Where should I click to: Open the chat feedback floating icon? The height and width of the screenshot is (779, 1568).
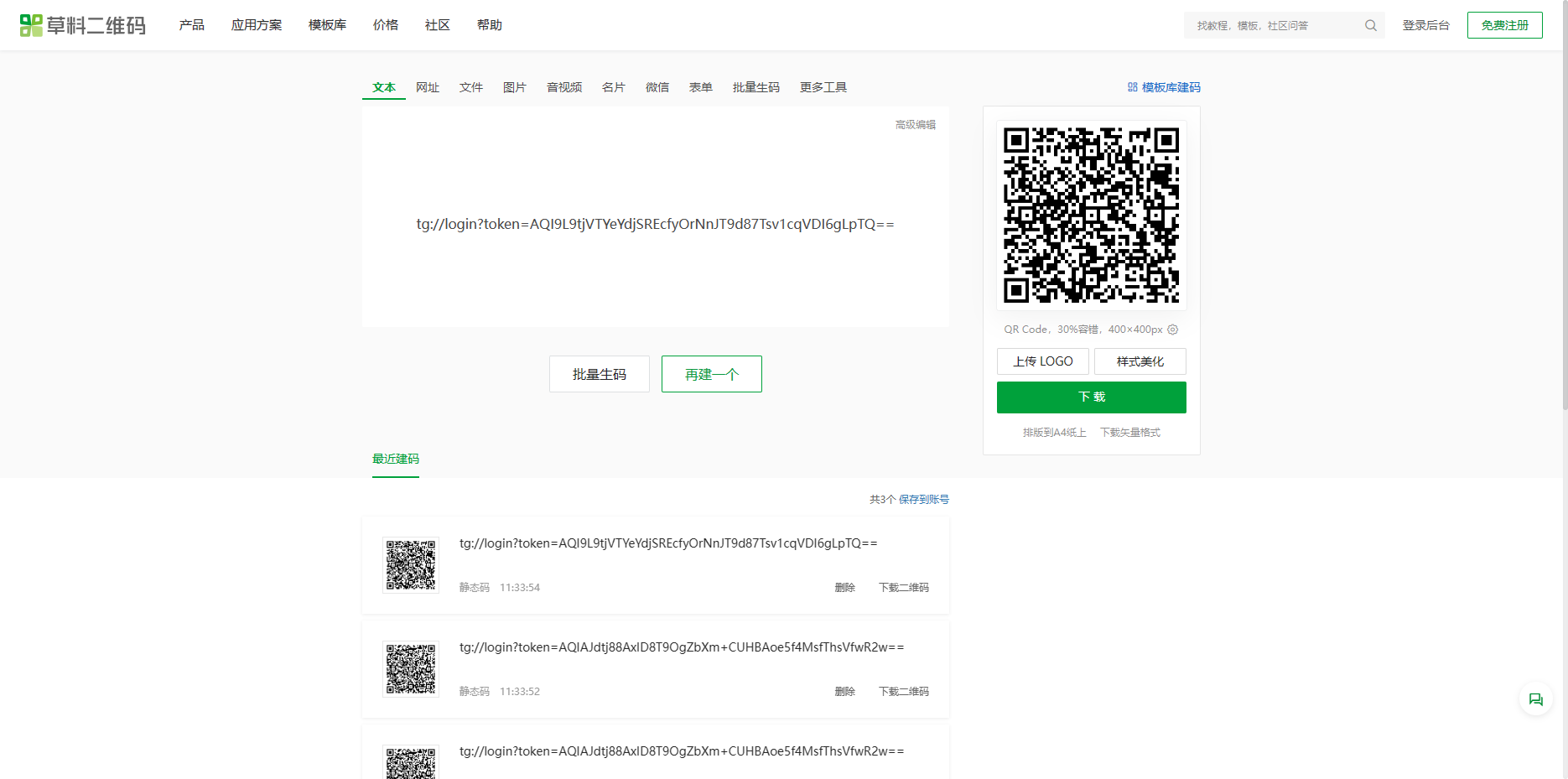pyautogui.click(x=1535, y=699)
